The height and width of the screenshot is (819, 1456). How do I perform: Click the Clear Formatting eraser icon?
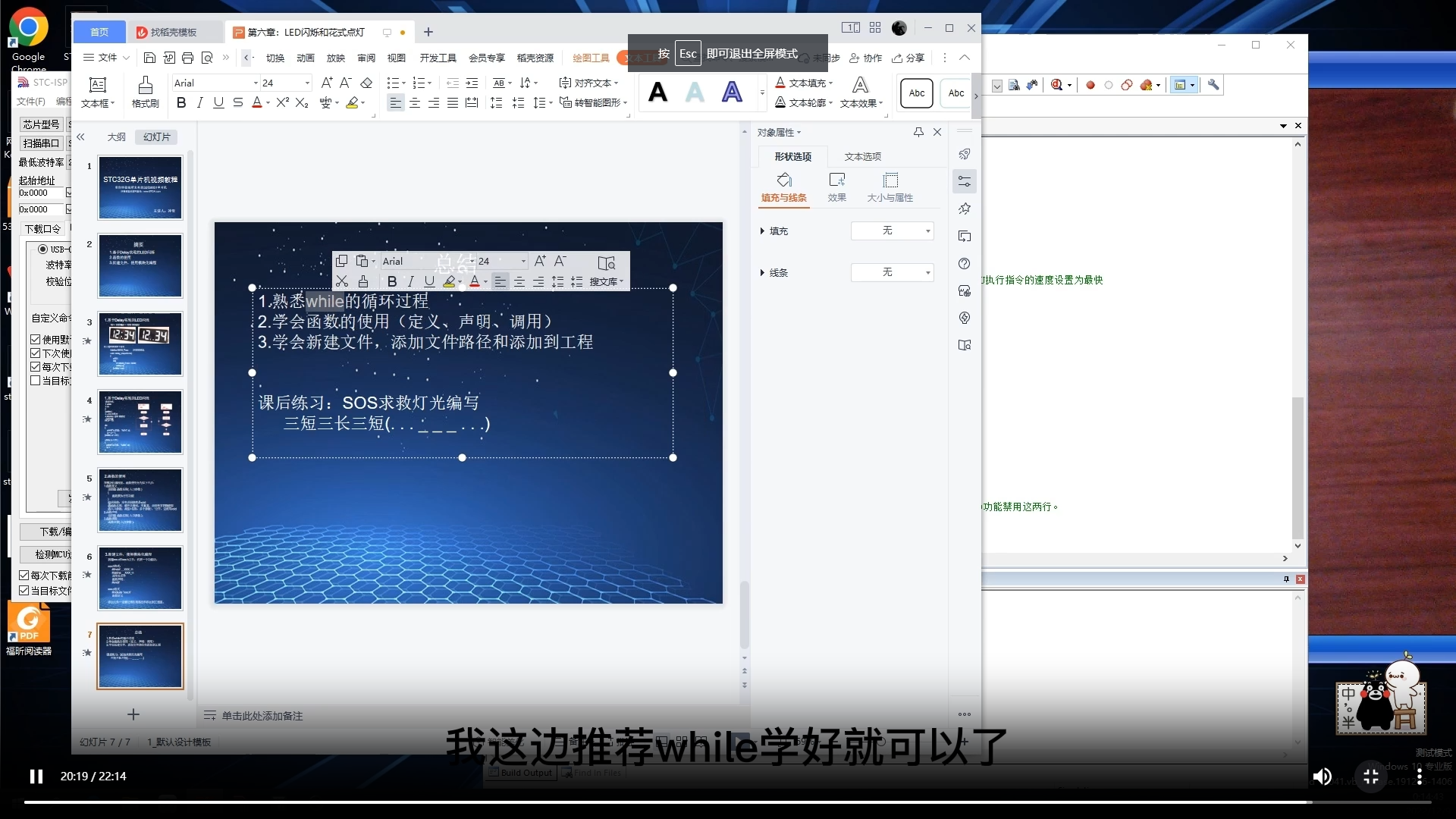(x=366, y=83)
